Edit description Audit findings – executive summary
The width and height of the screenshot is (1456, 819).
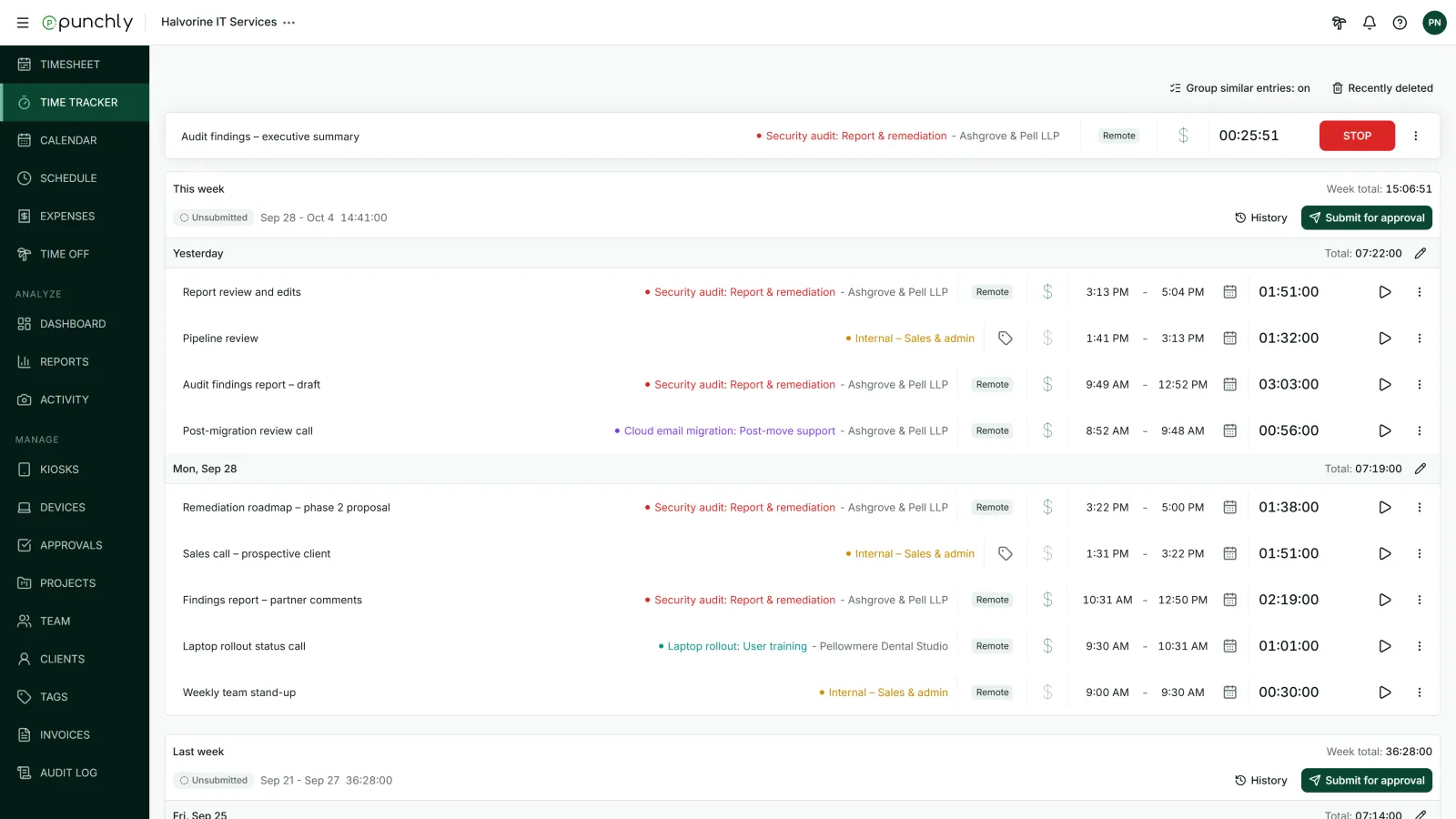pyautogui.click(x=270, y=136)
